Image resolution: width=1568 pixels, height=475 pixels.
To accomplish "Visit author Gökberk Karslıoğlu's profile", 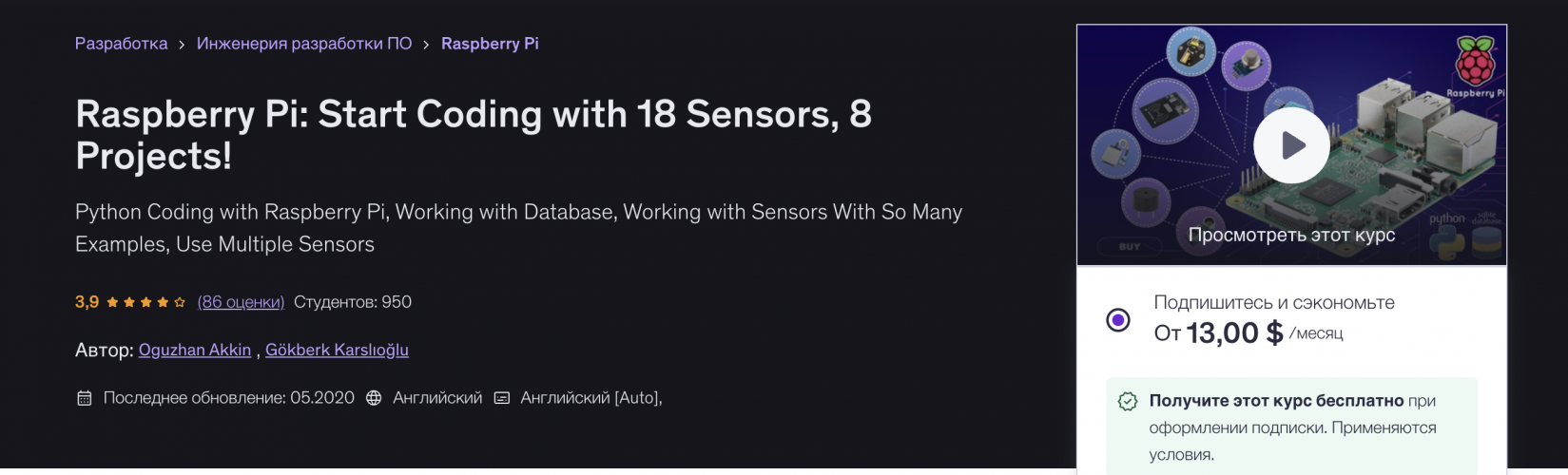I will click(x=337, y=350).
